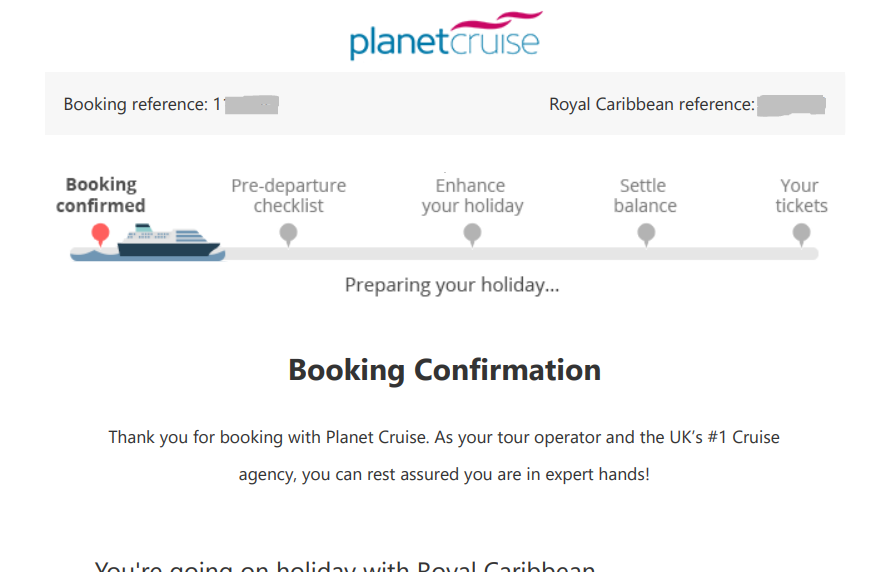
Task: Click the Royal Caribbean reference label
Action: coord(652,104)
